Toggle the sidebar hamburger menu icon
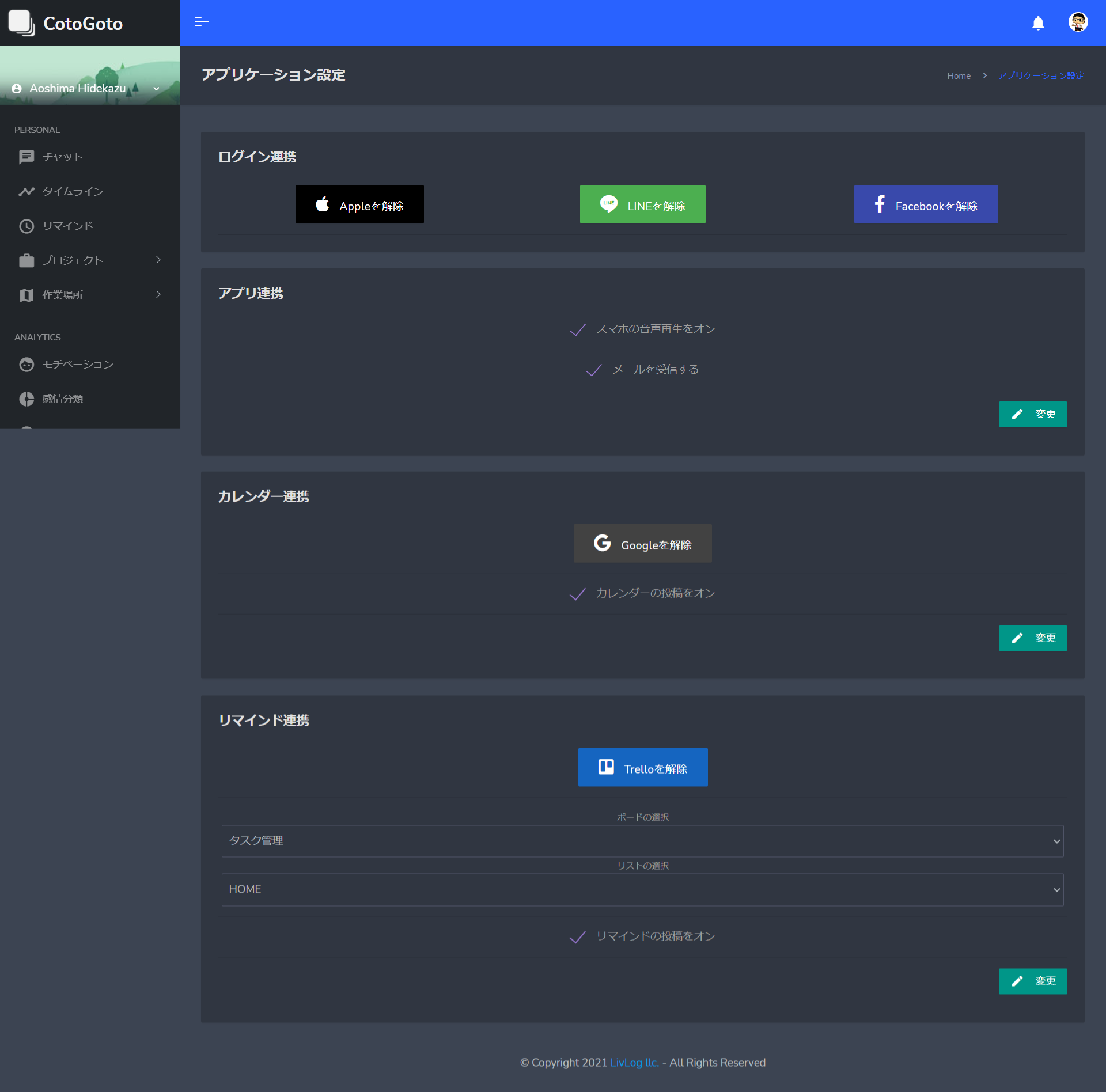Screen dimensions: 1106x1092 point(202,22)
